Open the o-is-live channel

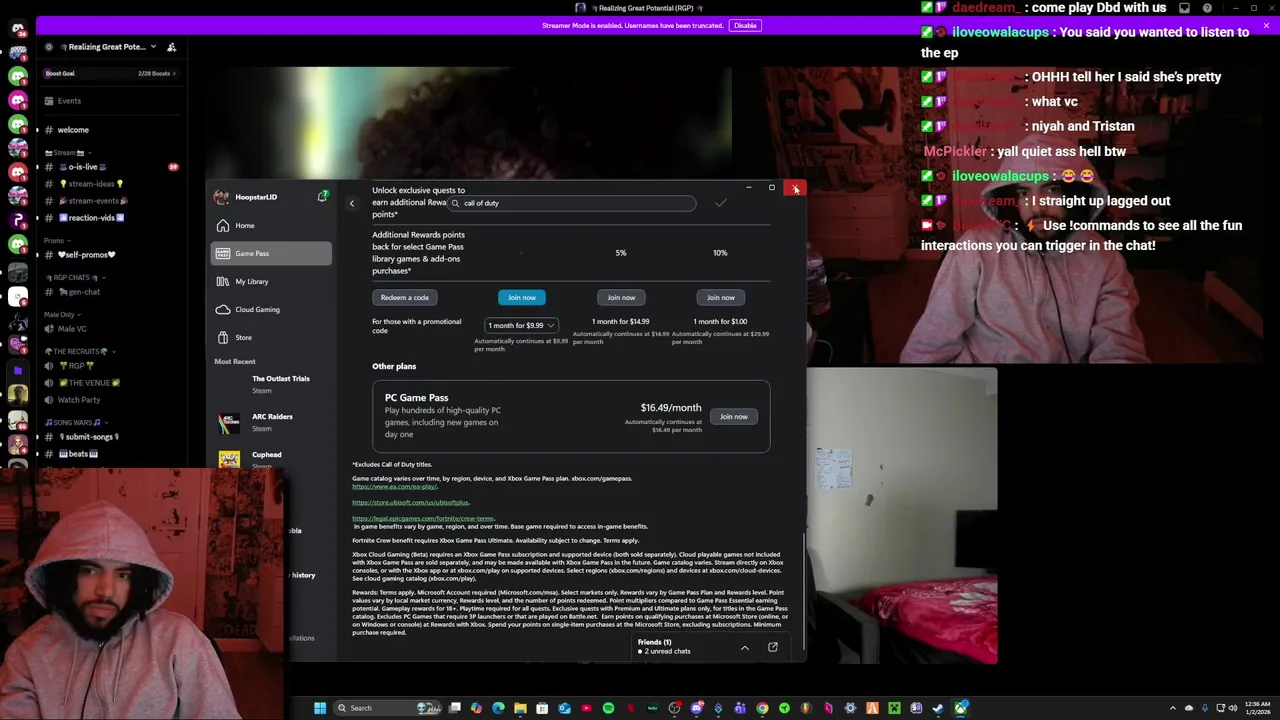coord(110,167)
